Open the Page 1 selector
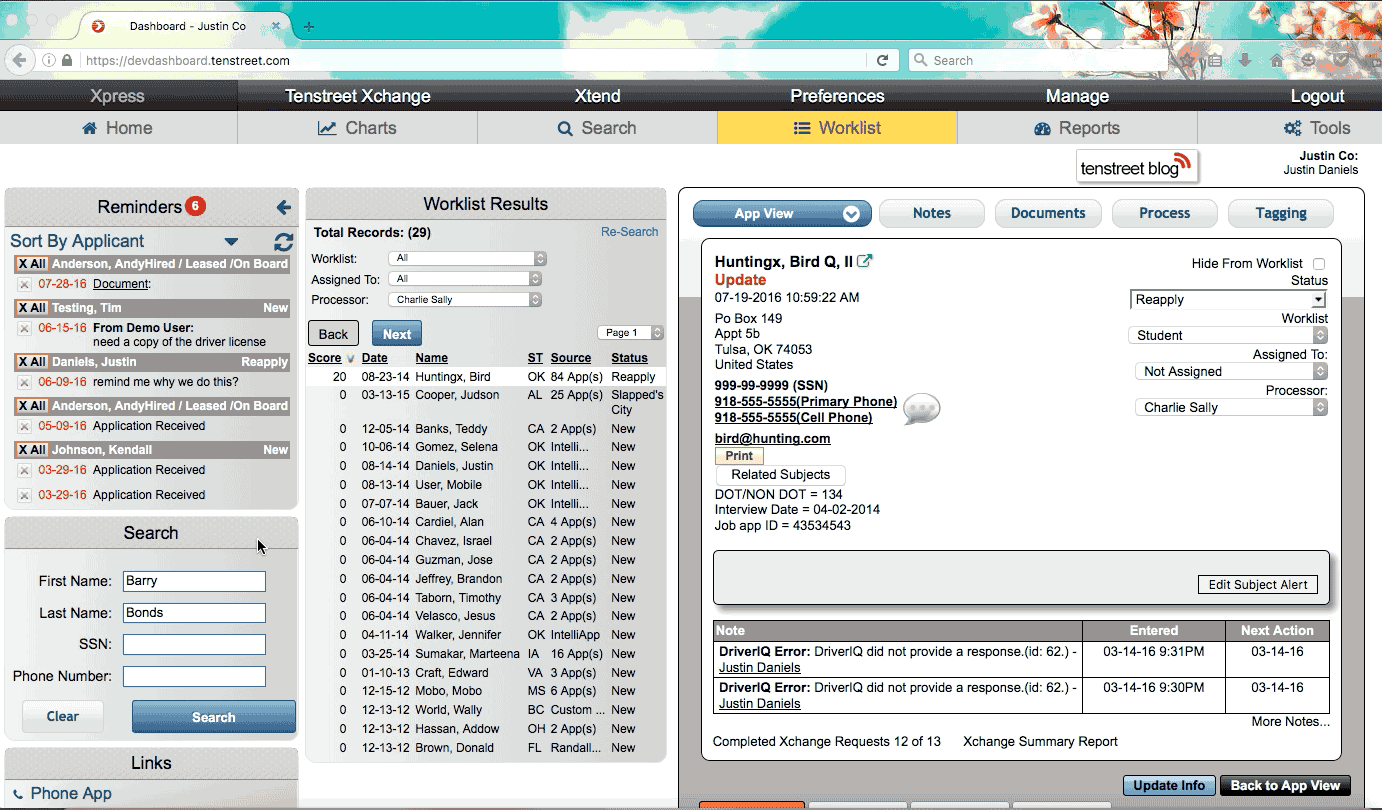The height and width of the screenshot is (810, 1382). click(630, 333)
